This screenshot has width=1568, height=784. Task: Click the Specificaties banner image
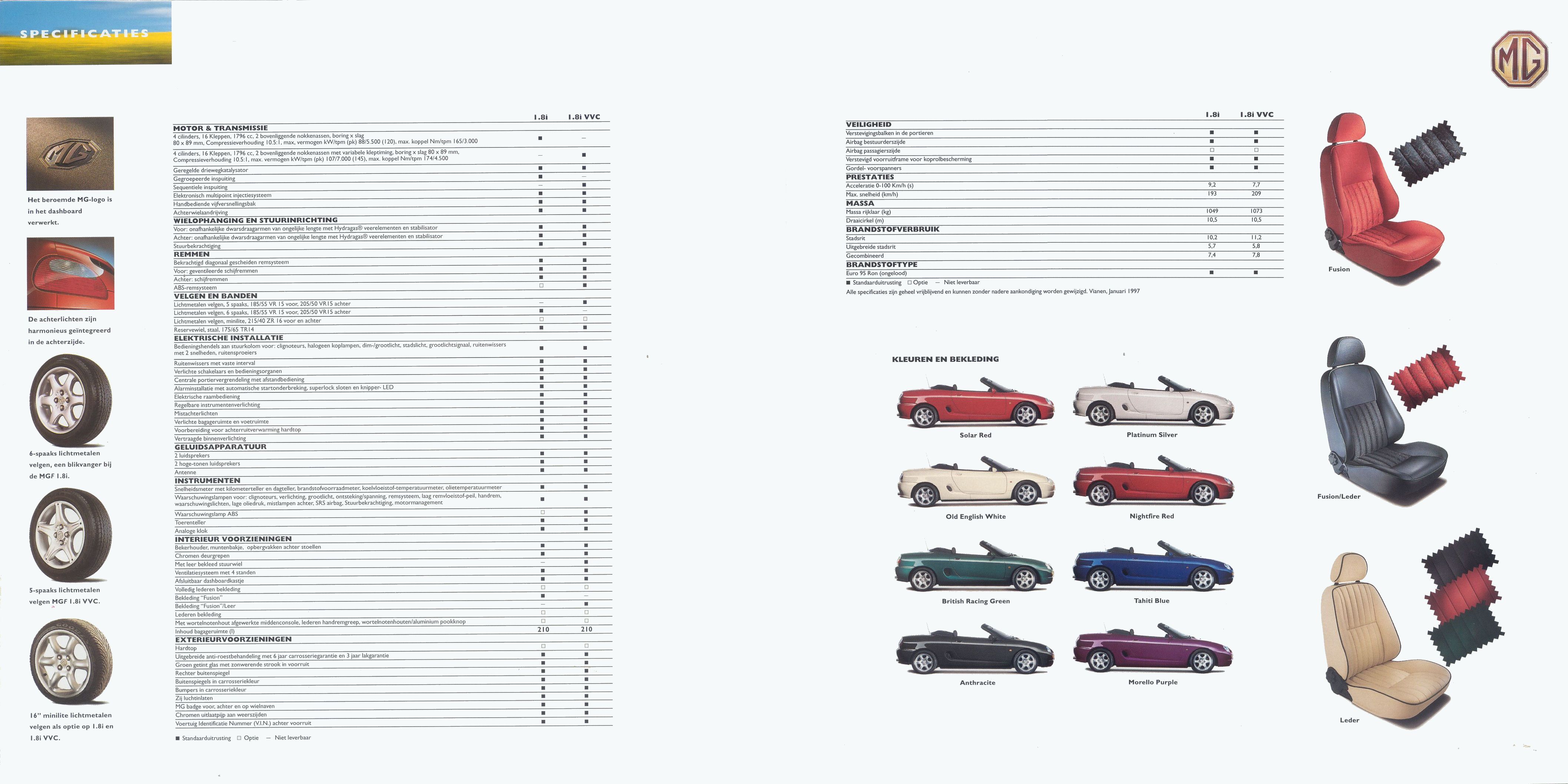pyautogui.click(x=86, y=32)
